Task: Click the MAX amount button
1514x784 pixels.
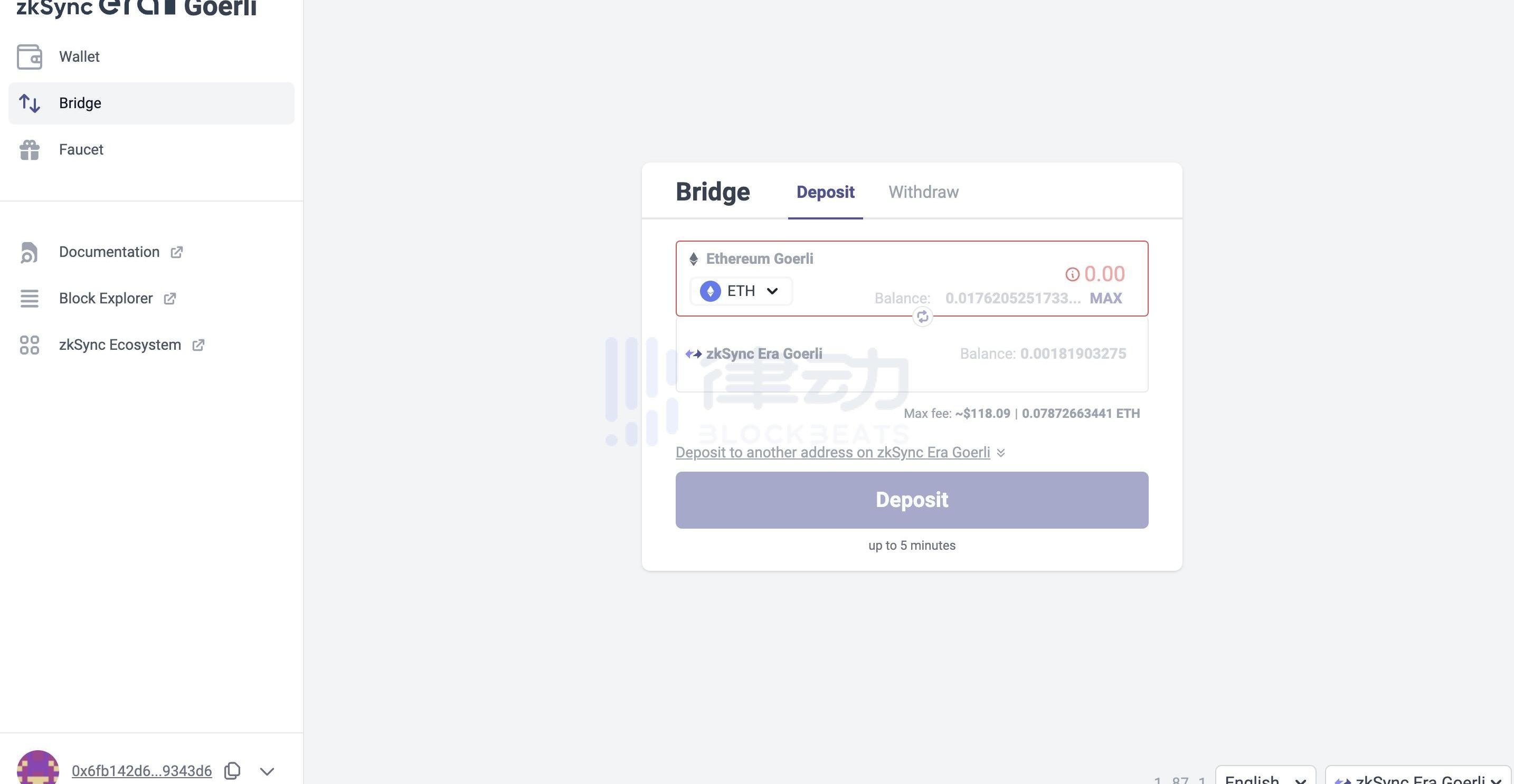Action: (1105, 298)
